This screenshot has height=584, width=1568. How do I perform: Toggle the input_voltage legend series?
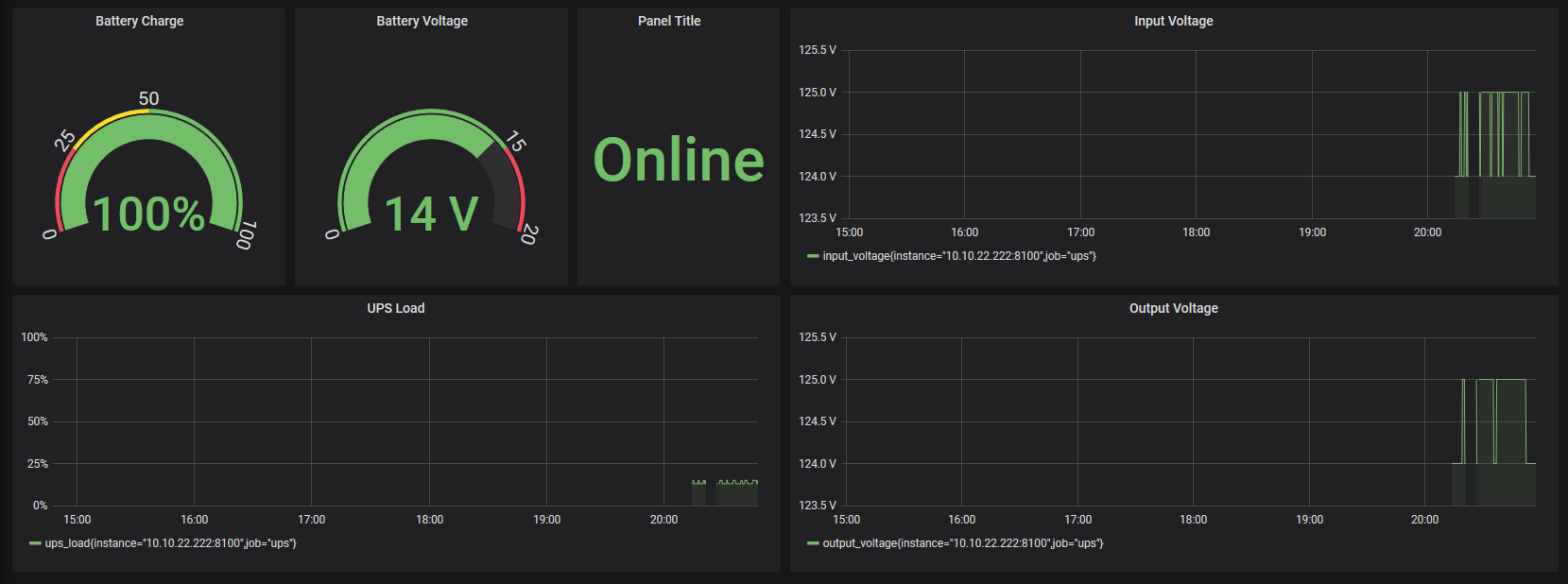959,256
